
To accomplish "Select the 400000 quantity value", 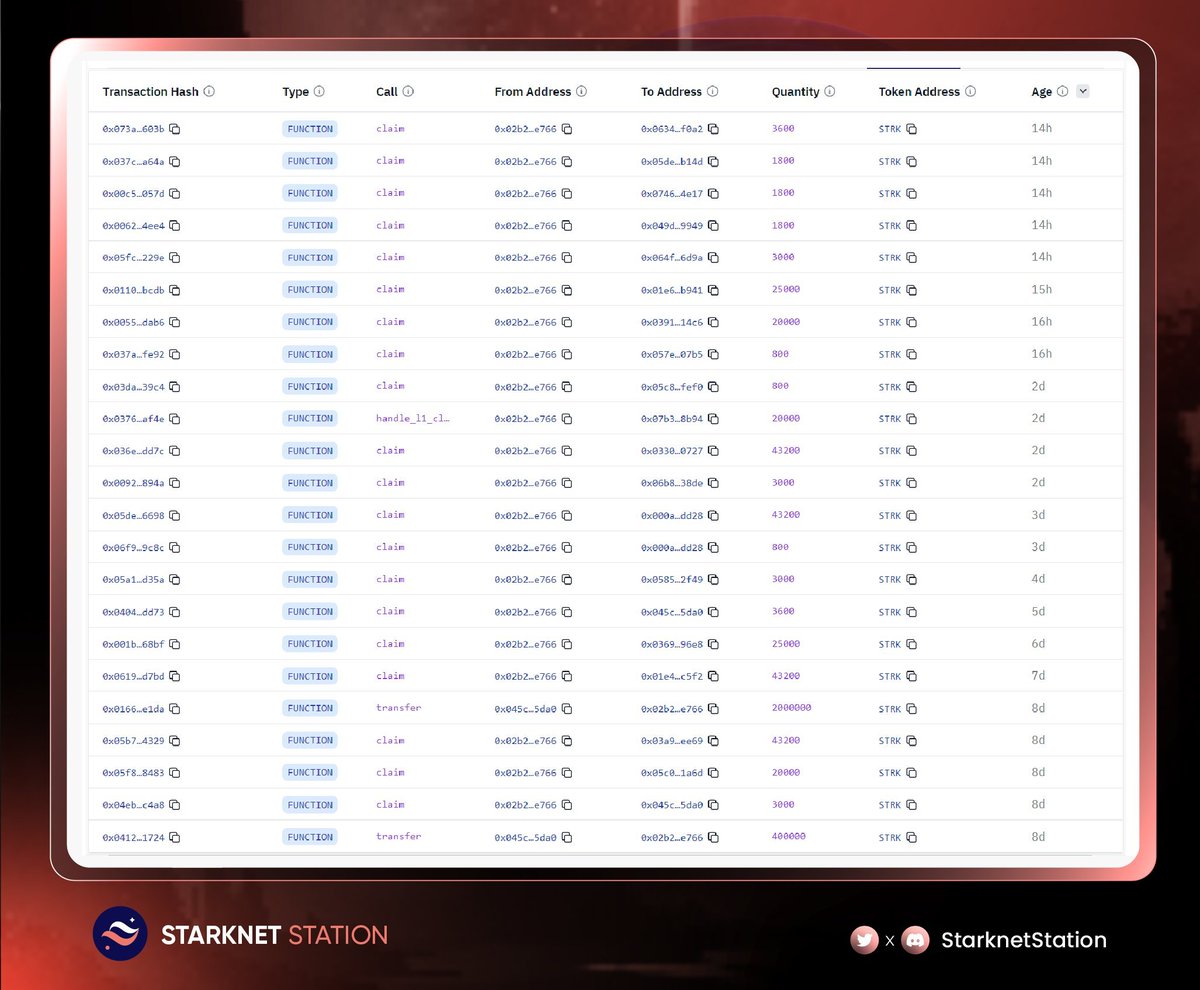I will (788, 836).
